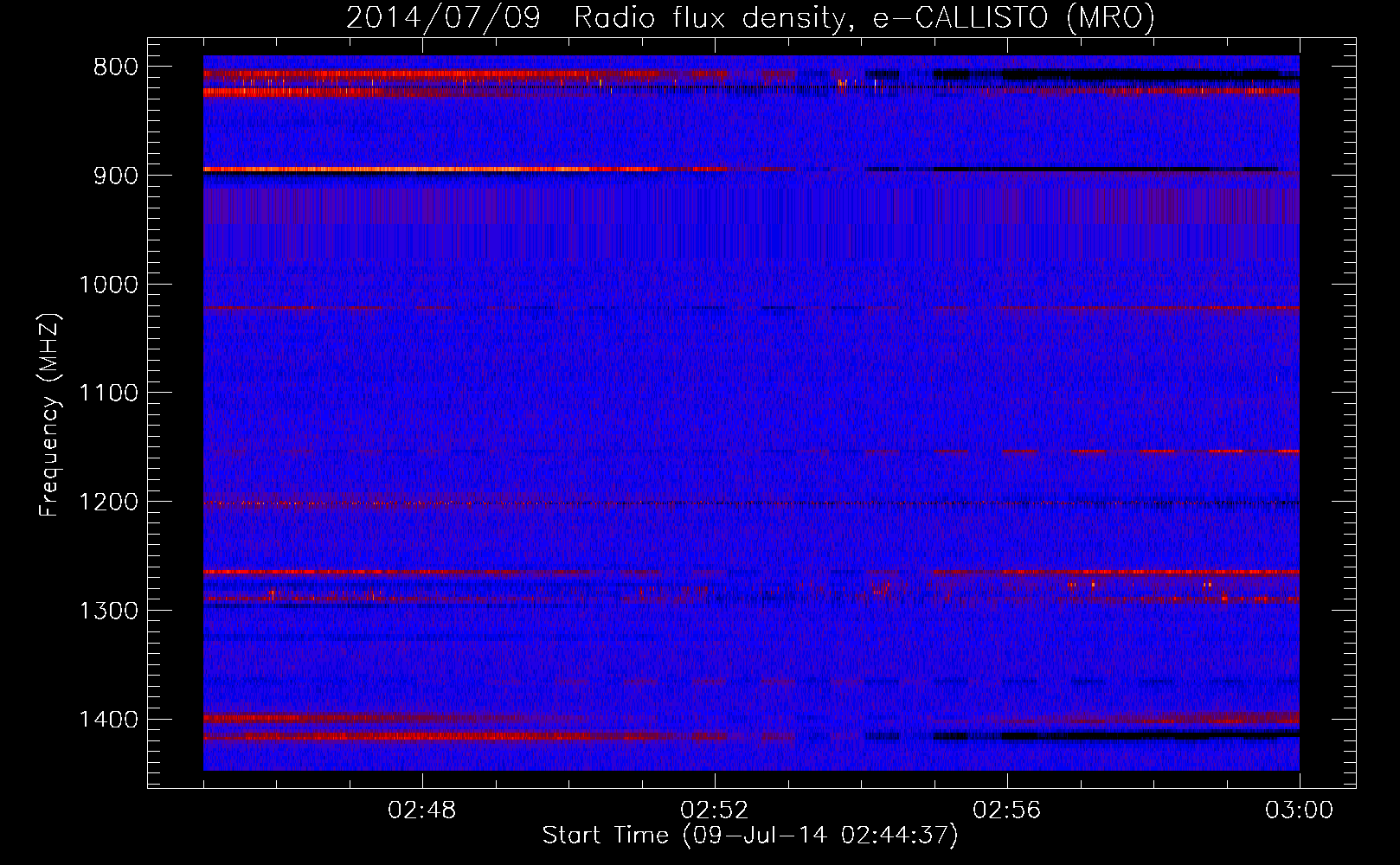The height and width of the screenshot is (865, 1400).
Task: Click the plot title 'Radio flux density, e-CALLISTO (MRO)'
Action: click(x=864, y=18)
